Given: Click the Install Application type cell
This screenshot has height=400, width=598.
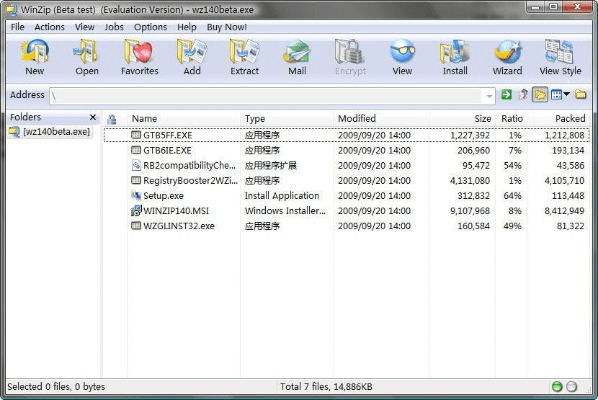Looking at the screenshot, I should tap(282, 196).
